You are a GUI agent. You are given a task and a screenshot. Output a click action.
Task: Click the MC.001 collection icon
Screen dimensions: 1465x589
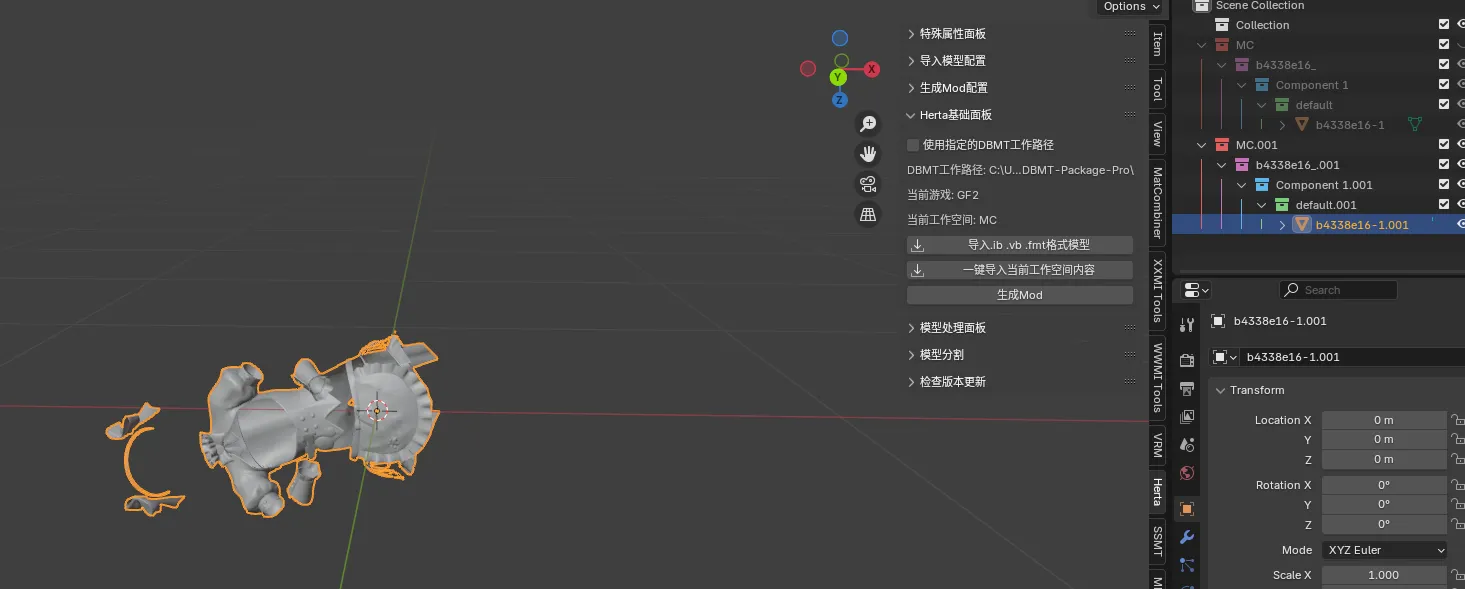[x=1220, y=145]
